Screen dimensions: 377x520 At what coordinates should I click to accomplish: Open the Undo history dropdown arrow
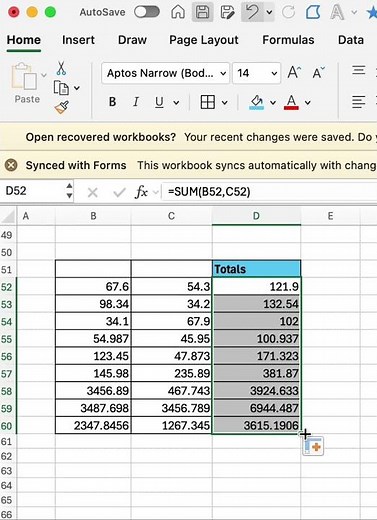[269, 12]
